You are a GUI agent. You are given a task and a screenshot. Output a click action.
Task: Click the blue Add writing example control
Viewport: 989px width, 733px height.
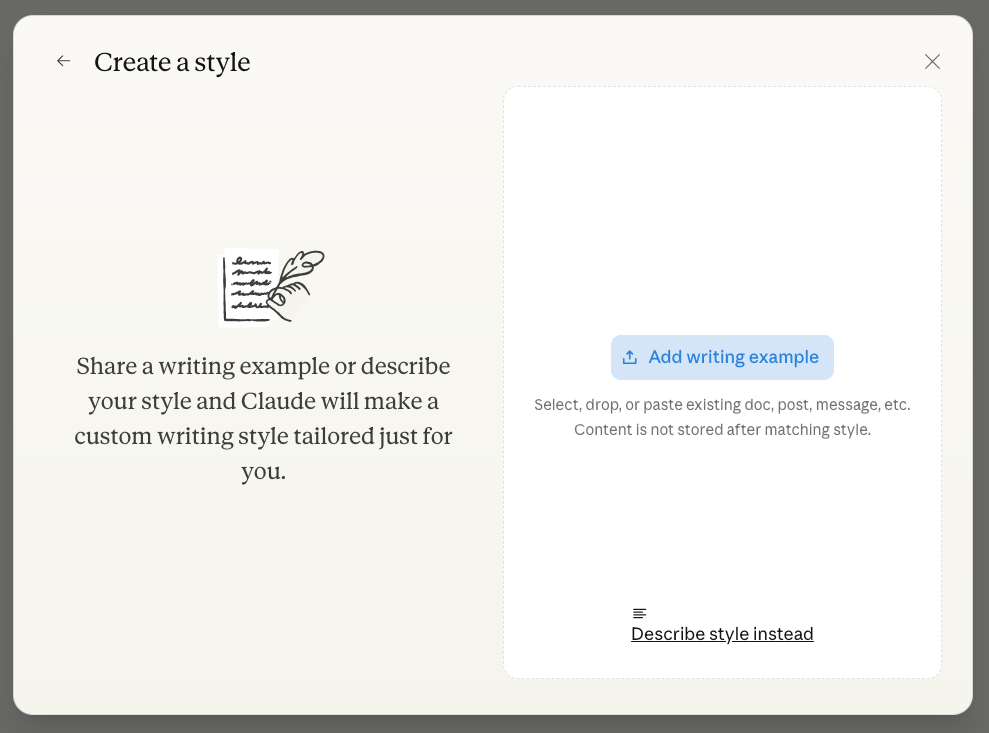pos(722,356)
